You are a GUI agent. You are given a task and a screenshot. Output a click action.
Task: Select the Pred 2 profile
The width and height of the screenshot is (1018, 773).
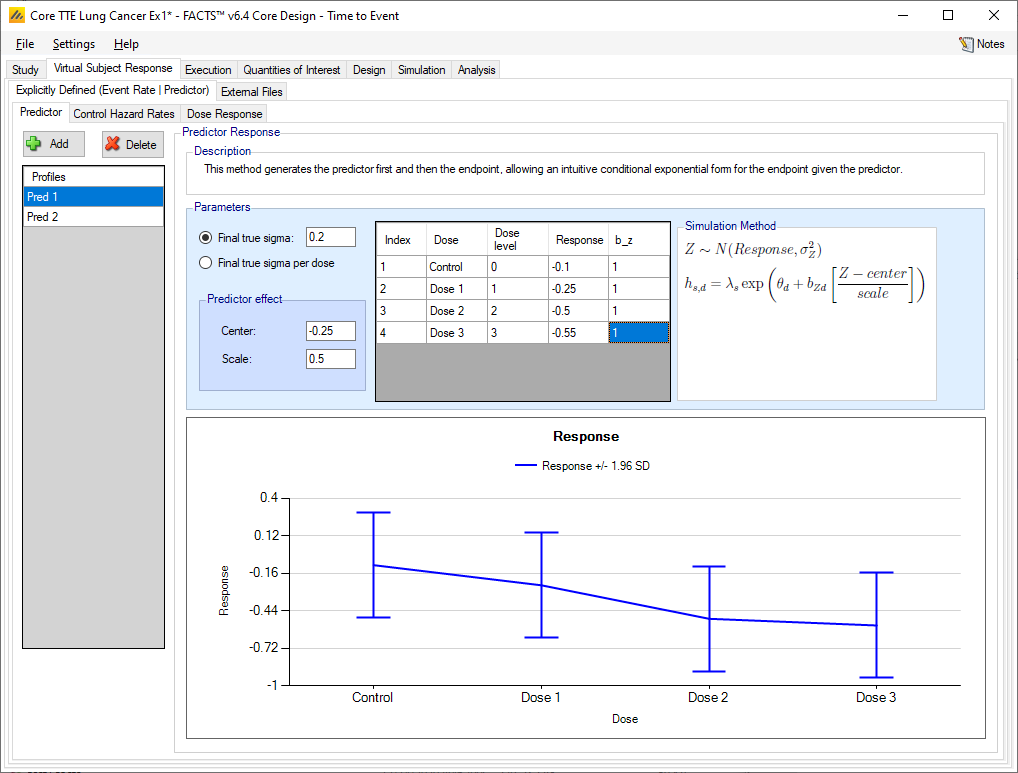pos(93,217)
